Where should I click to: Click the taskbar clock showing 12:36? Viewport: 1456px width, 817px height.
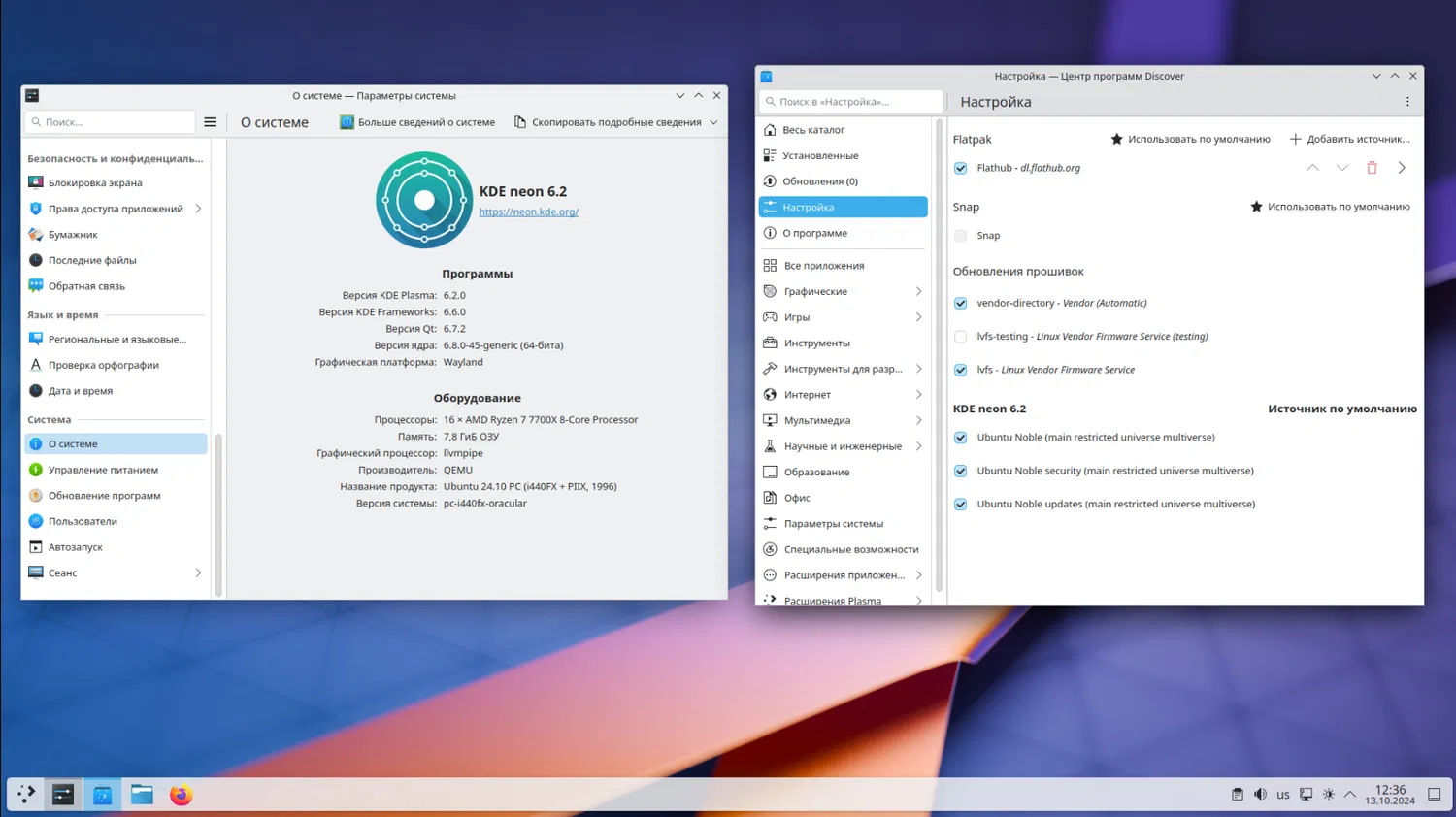[x=1390, y=795]
